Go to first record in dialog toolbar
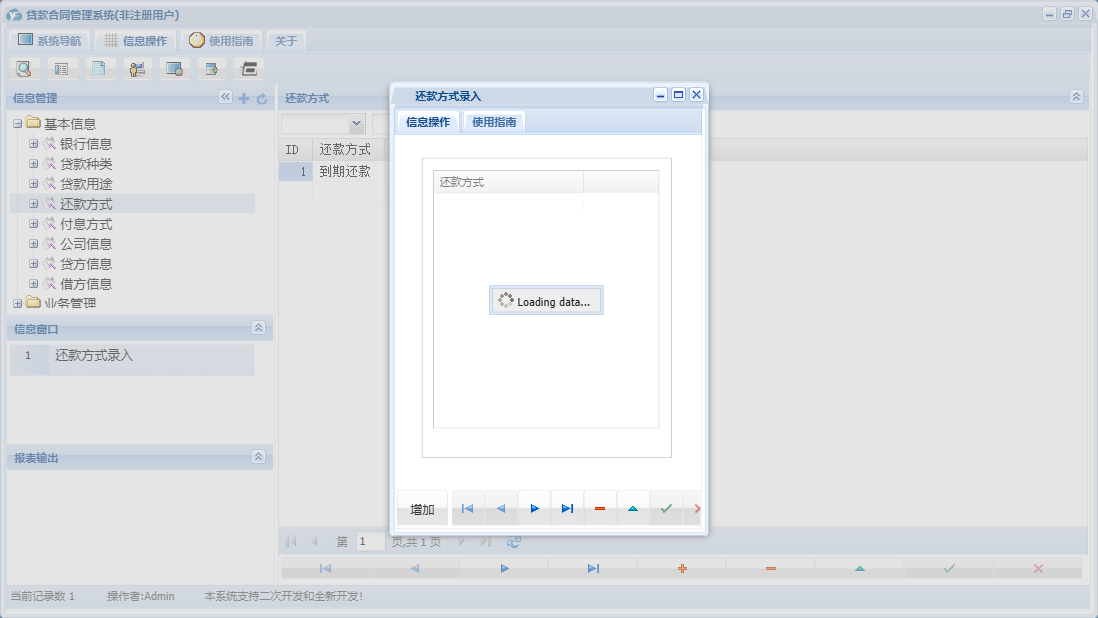Image resolution: width=1098 pixels, height=618 pixels. click(x=468, y=509)
